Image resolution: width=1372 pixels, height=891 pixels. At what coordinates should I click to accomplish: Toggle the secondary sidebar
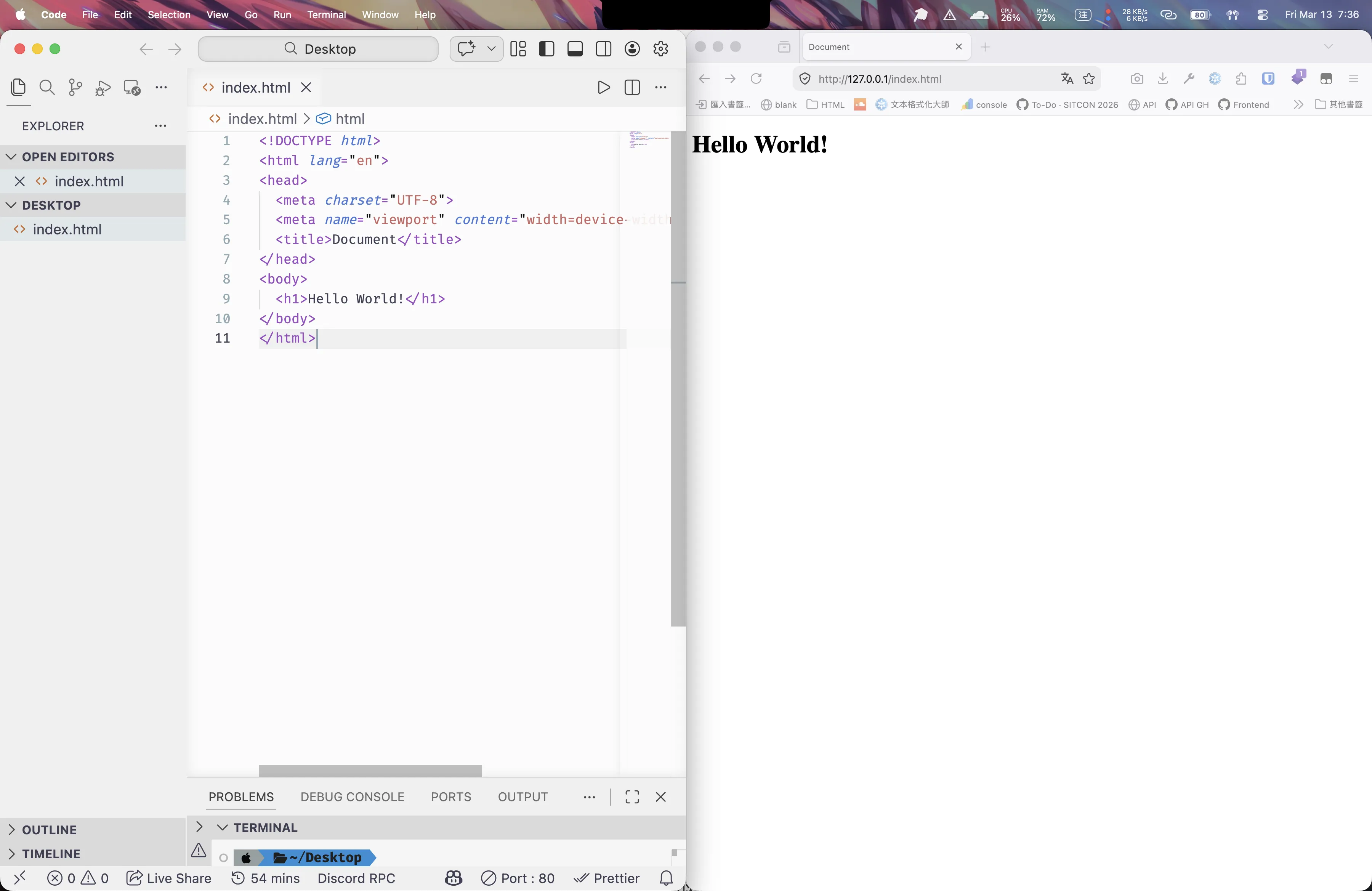603,49
